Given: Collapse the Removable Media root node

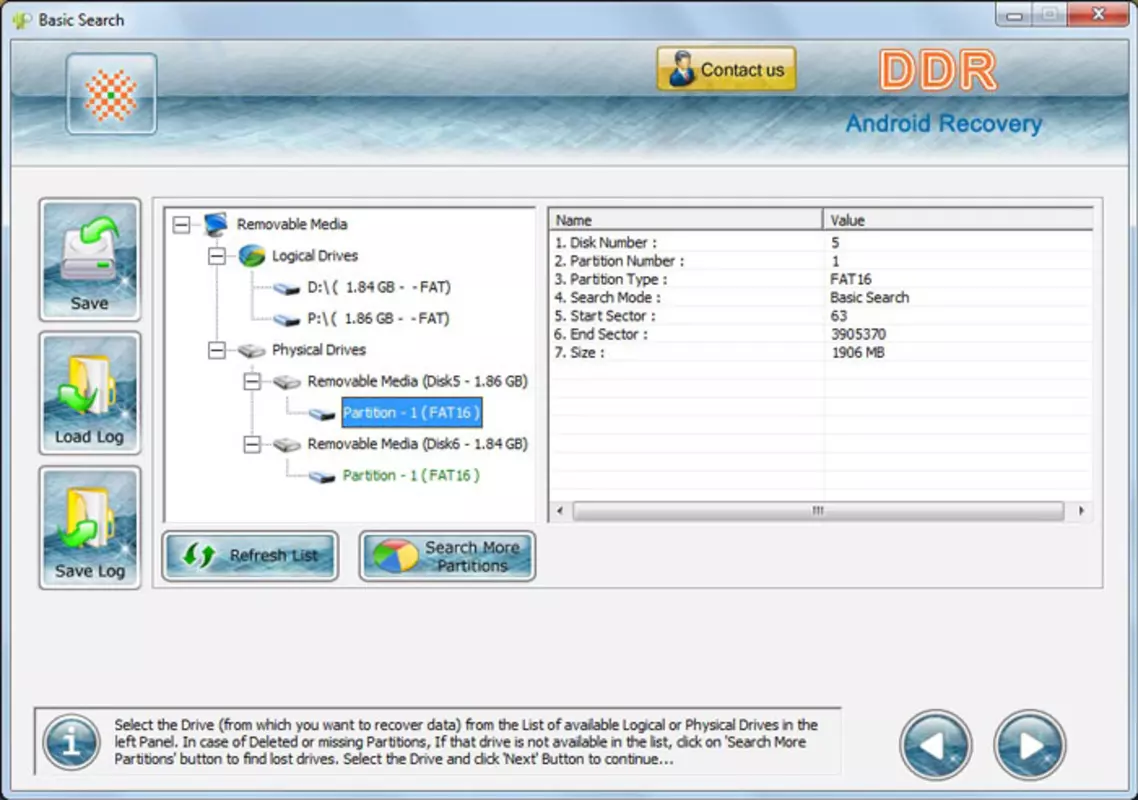Looking at the screenshot, I should (181, 224).
